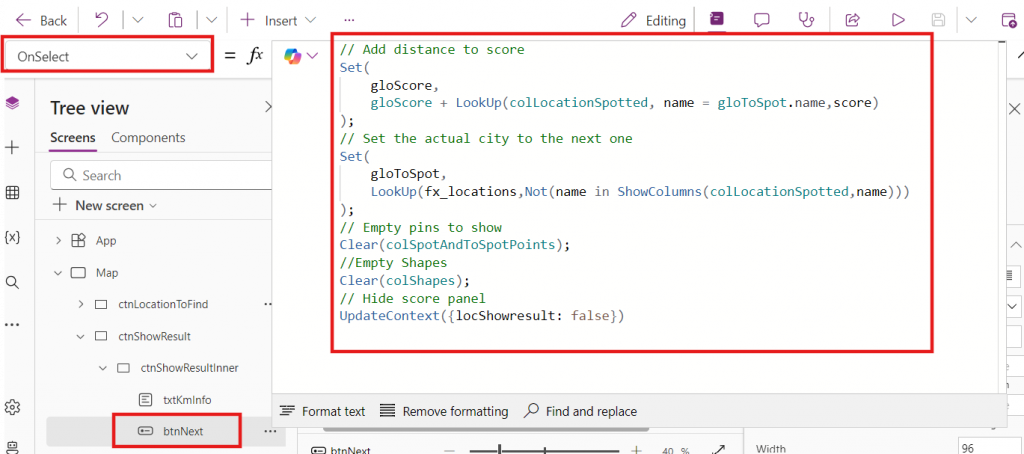Viewport: 1024px width, 454px height.
Task: Open sidebar more options ellipsis
Action: click(x=12, y=324)
